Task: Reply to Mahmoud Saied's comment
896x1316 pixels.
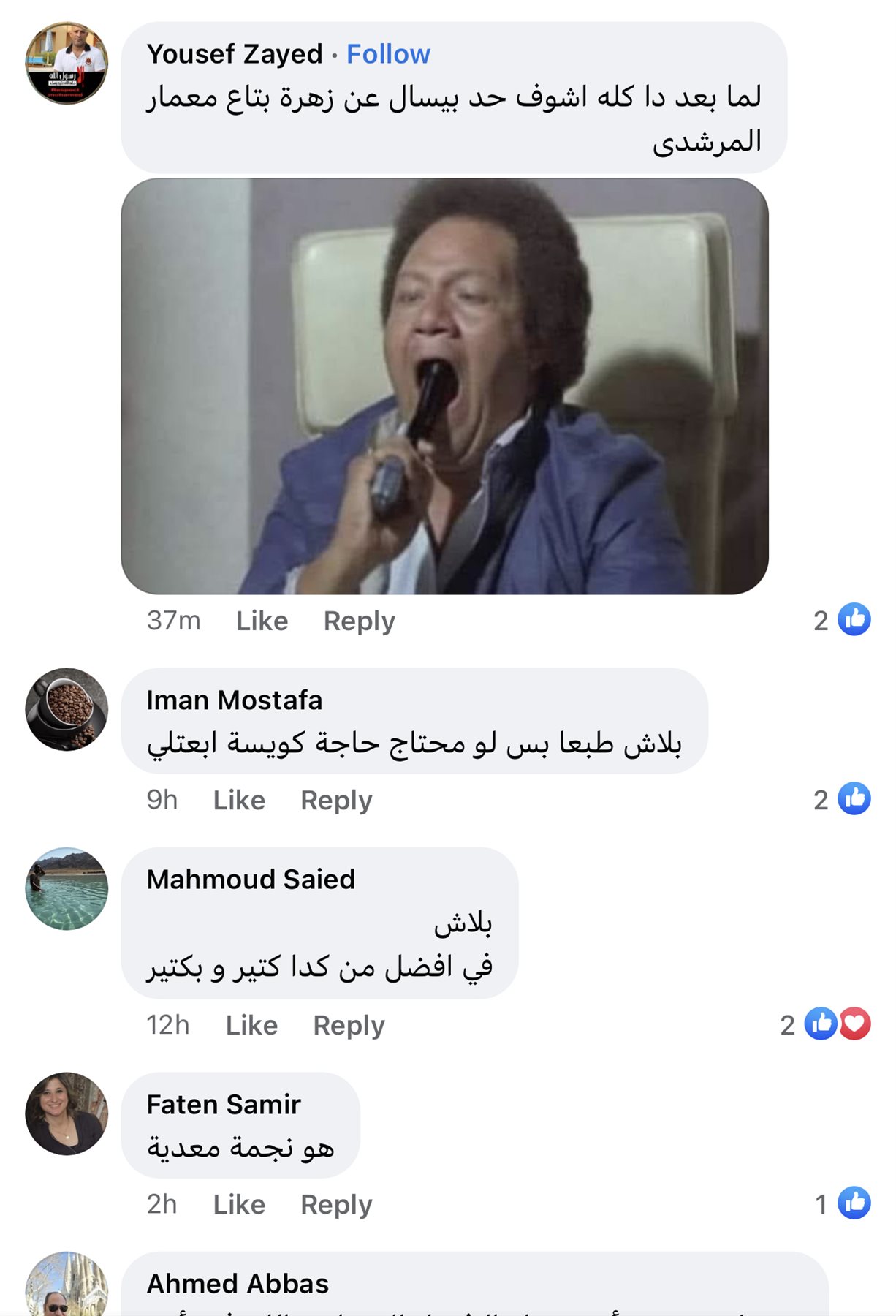Action: coord(349,1025)
